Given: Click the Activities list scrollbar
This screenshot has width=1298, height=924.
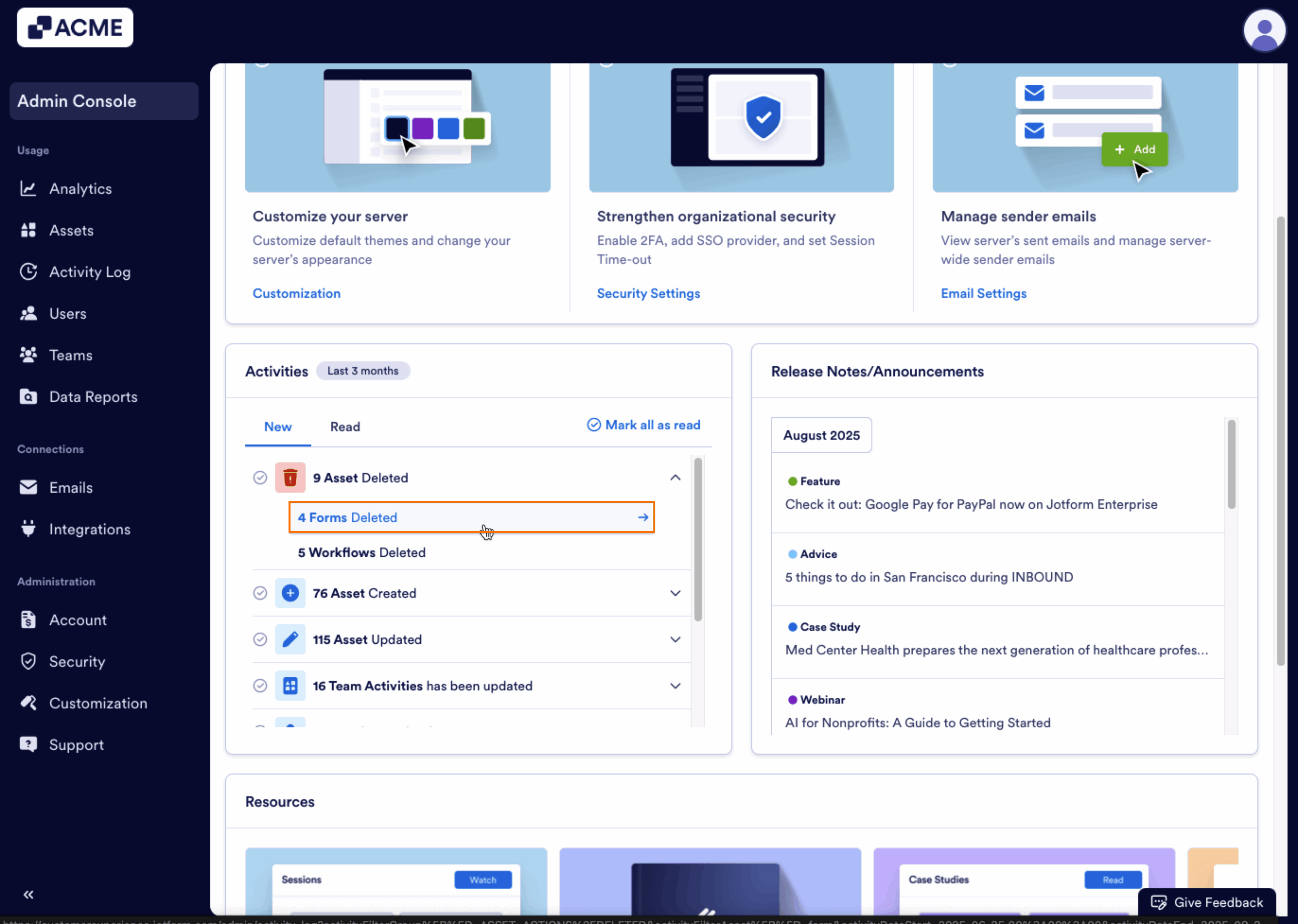Looking at the screenshot, I should coord(698,539).
